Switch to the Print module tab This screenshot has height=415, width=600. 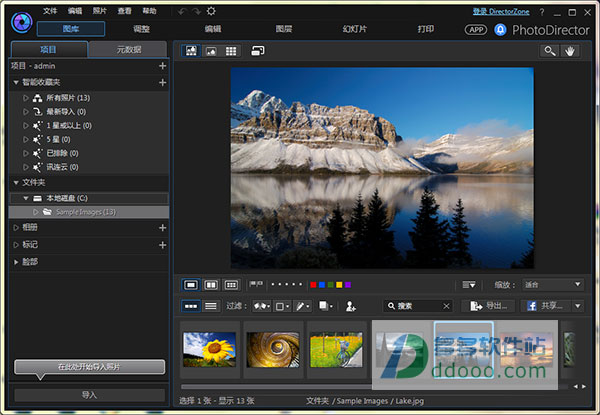pos(426,29)
